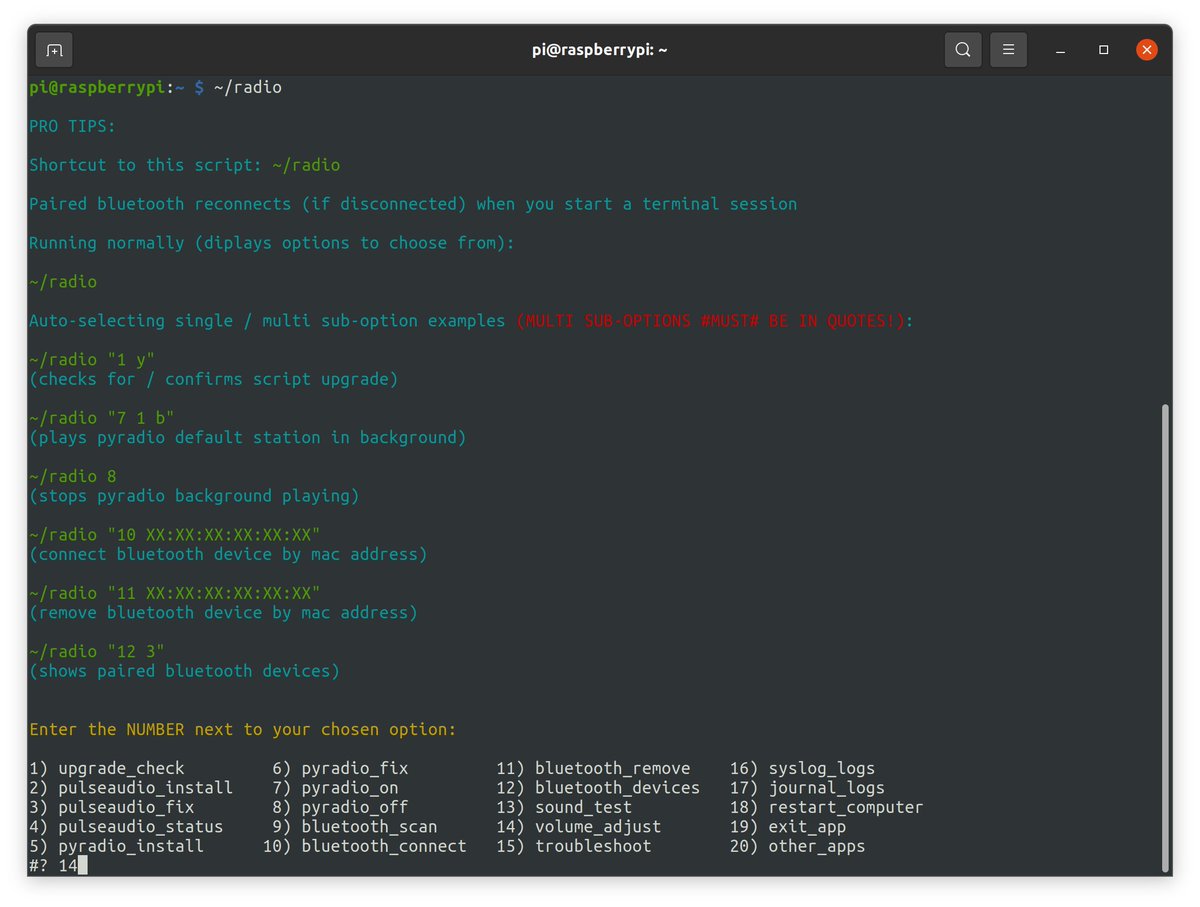Click "Shortcut to this script" line

pos(185,165)
